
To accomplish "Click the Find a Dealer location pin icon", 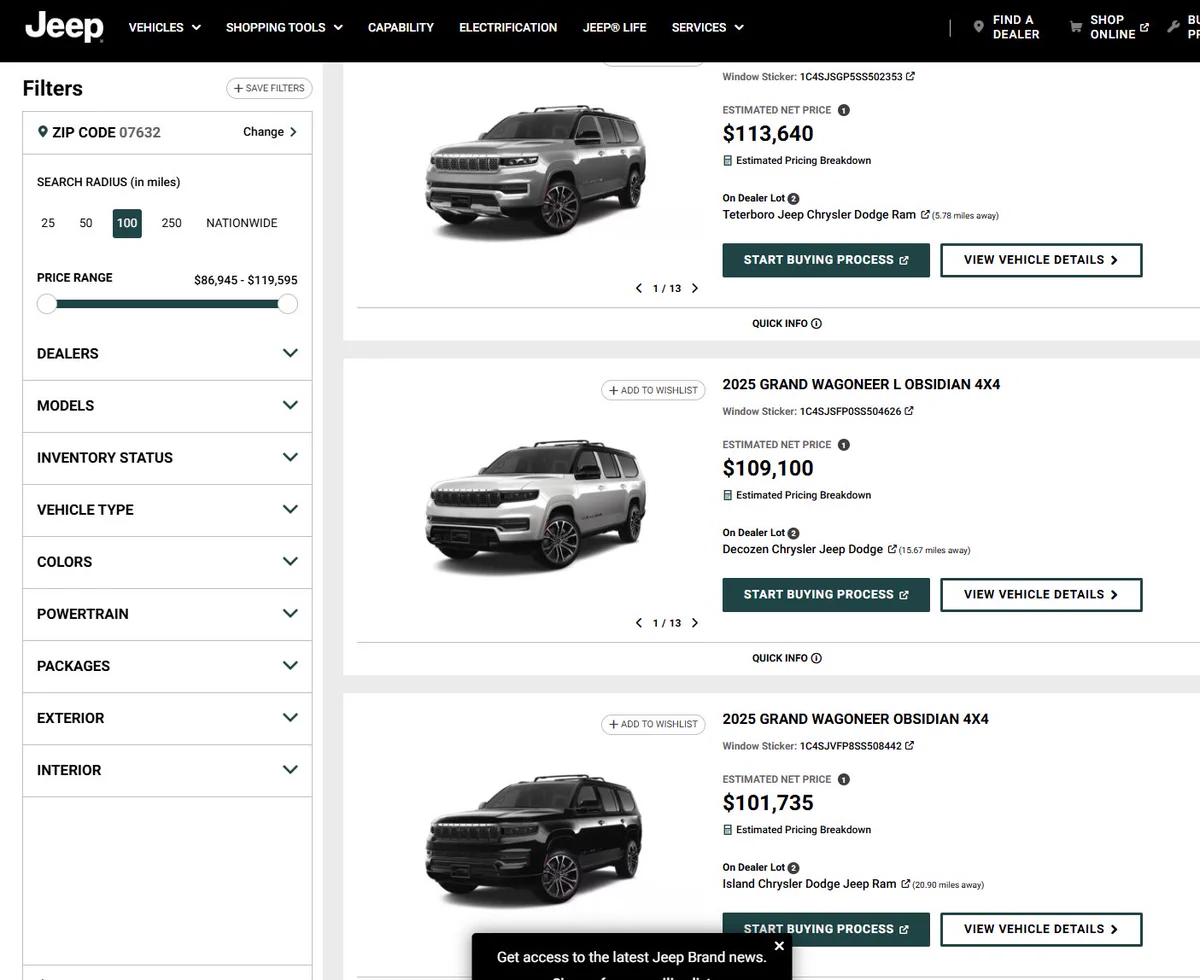I will tap(978, 27).
